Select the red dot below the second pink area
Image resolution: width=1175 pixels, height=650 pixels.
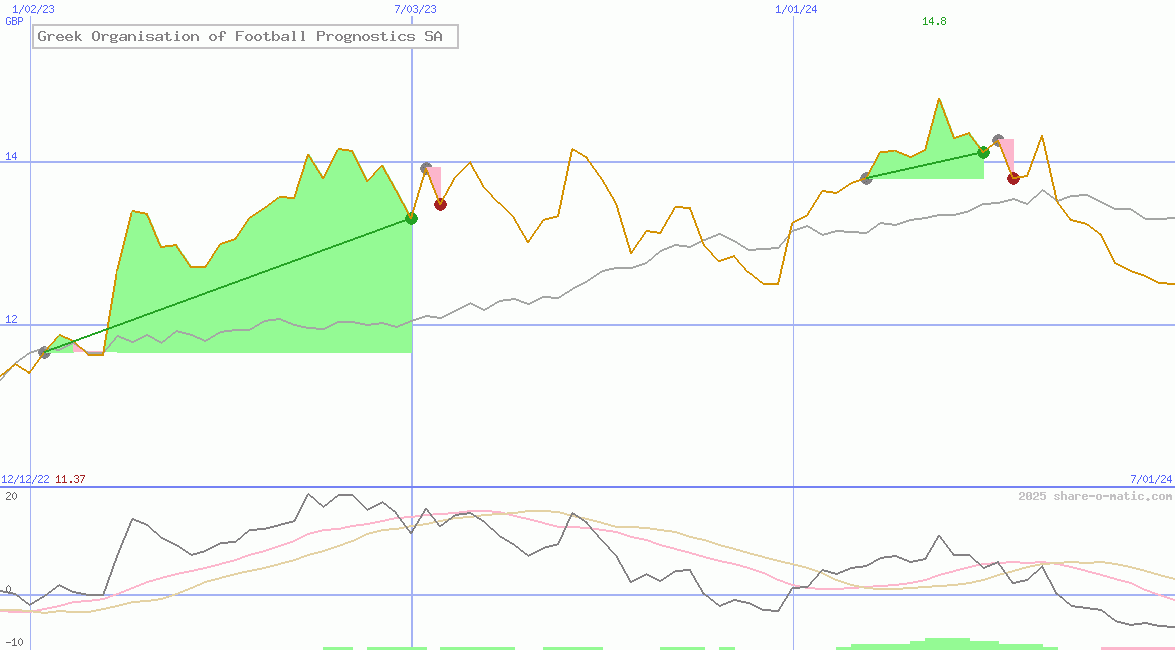(1013, 178)
